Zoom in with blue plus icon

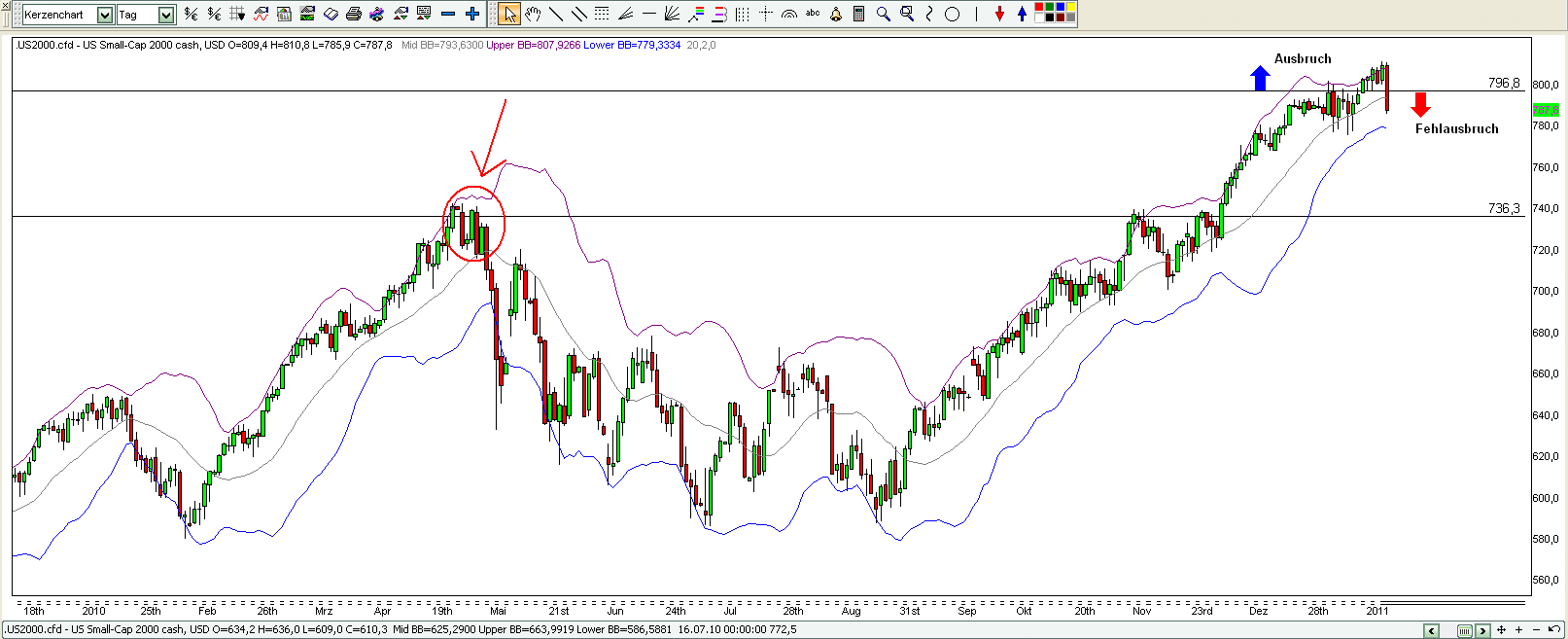click(x=472, y=14)
